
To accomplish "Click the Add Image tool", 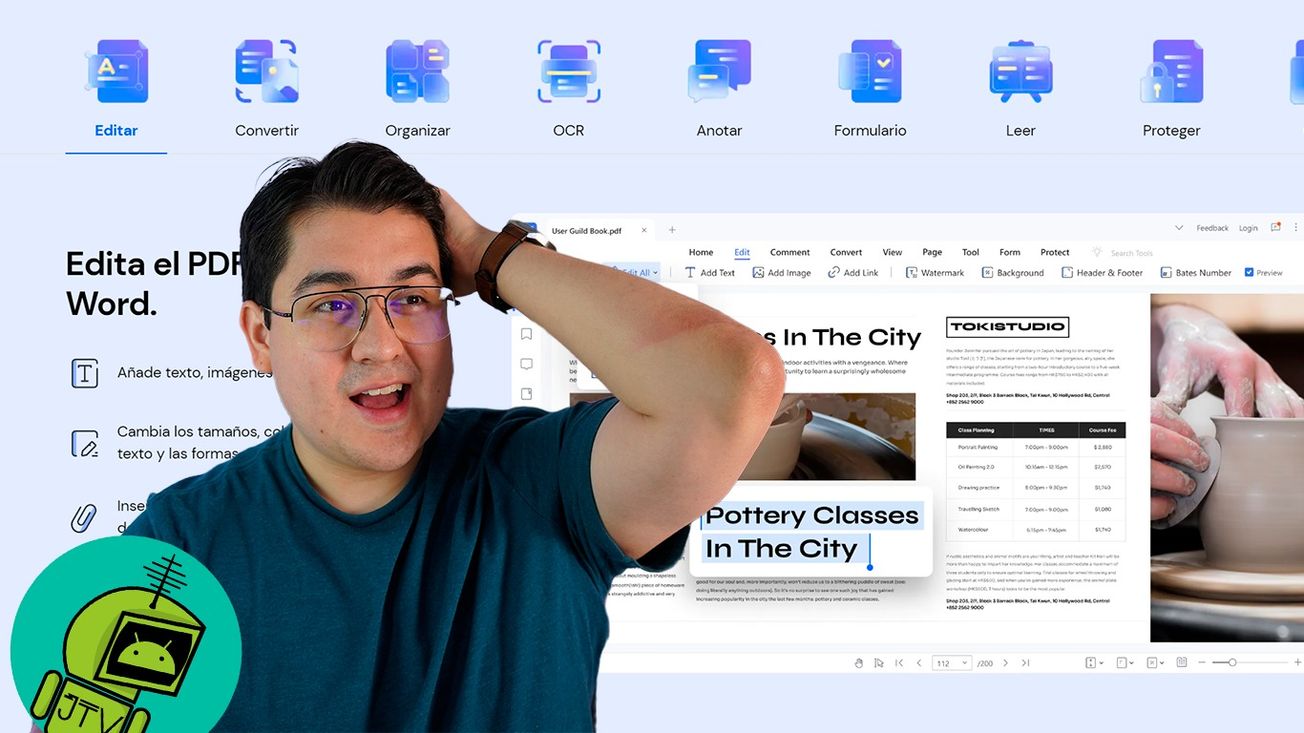I will click(782, 273).
